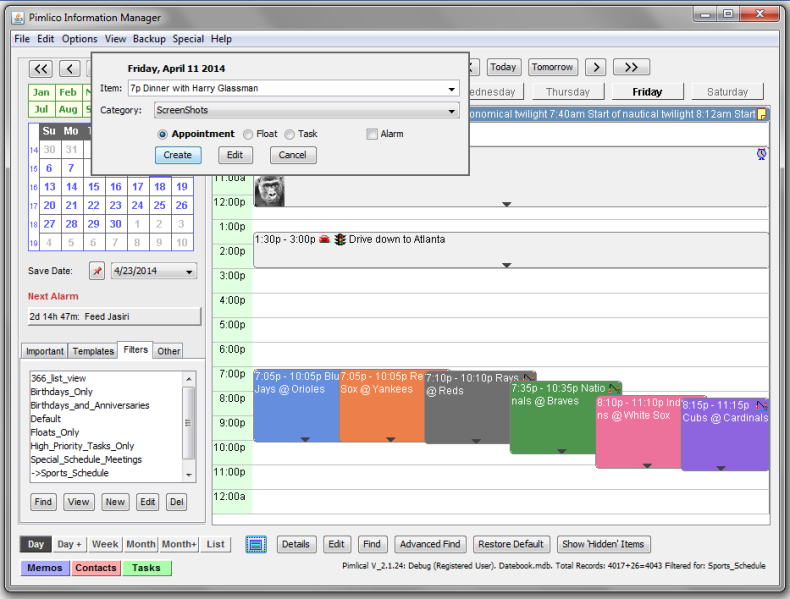Click the red car icon in the Atlanta appointment

coord(324,239)
